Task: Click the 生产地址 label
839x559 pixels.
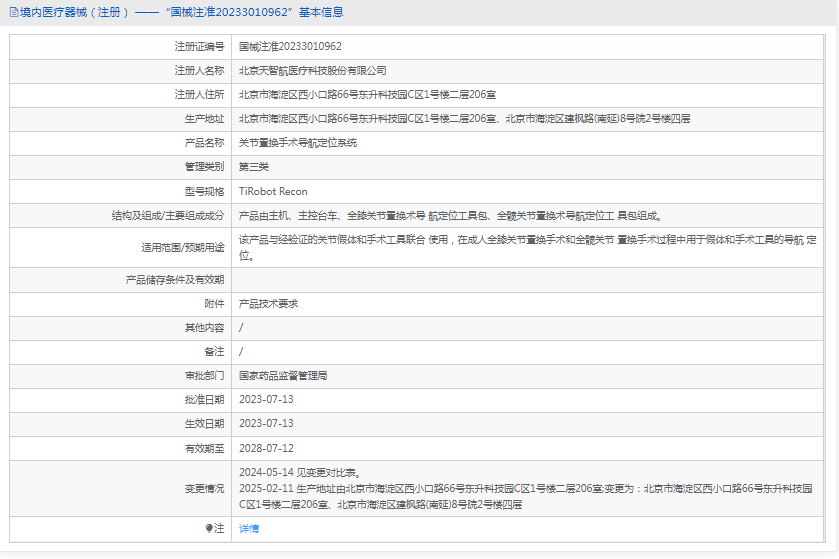Action: click(204, 119)
